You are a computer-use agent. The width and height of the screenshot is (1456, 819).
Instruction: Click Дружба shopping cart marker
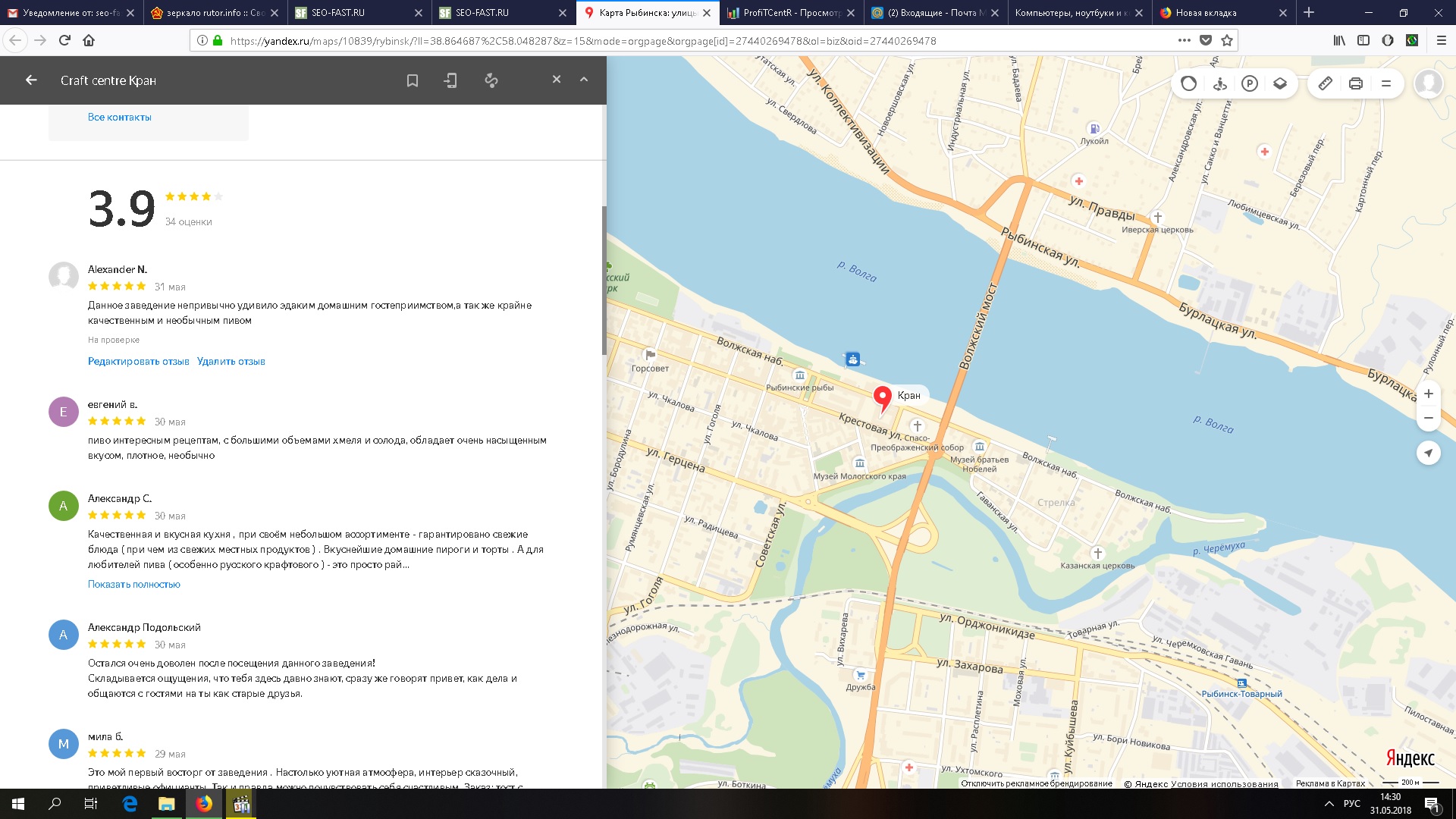tap(860, 675)
